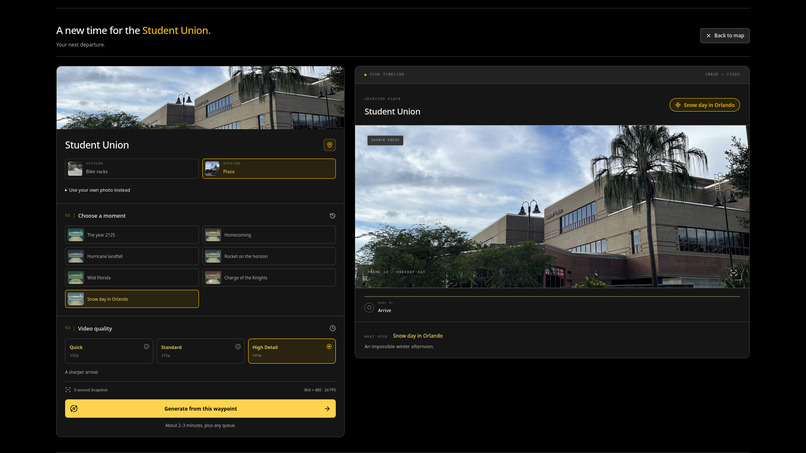Pick the Wild Florida moment

coord(132,278)
